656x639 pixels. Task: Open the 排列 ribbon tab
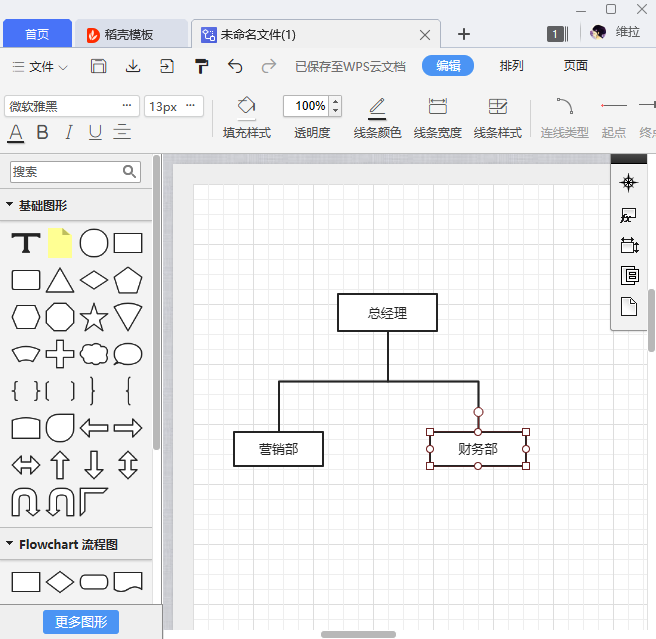pos(511,66)
